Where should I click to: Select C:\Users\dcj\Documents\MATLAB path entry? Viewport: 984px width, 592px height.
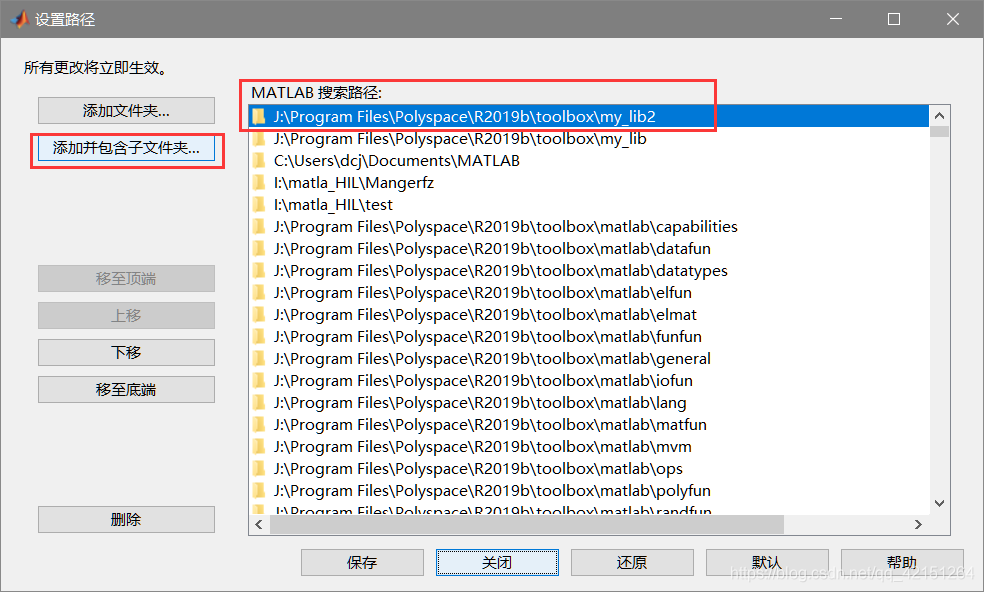(x=589, y=161)
